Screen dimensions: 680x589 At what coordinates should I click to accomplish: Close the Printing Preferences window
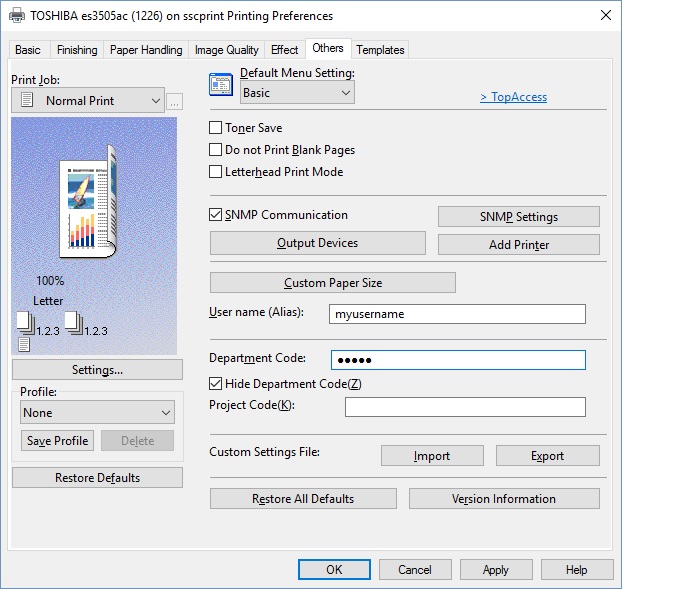606,15
